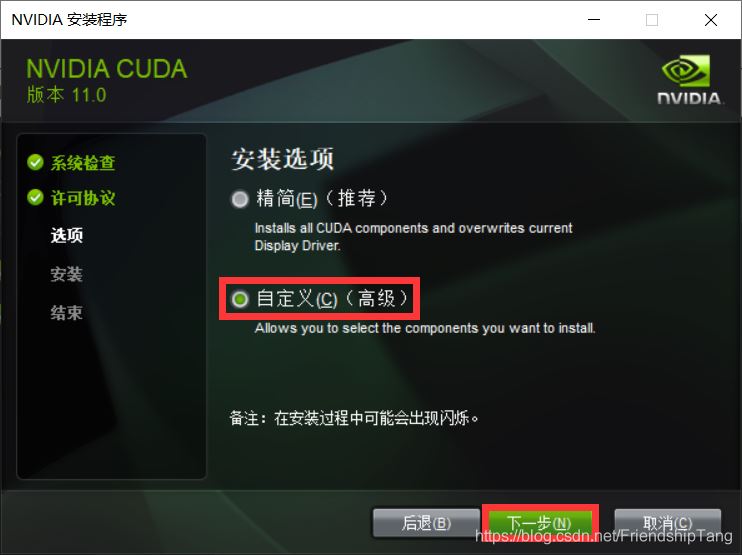Viewport: 742px width, 555px height.
Task: Close the NVIDIA 安装程序 window
Action: point(710,20)
